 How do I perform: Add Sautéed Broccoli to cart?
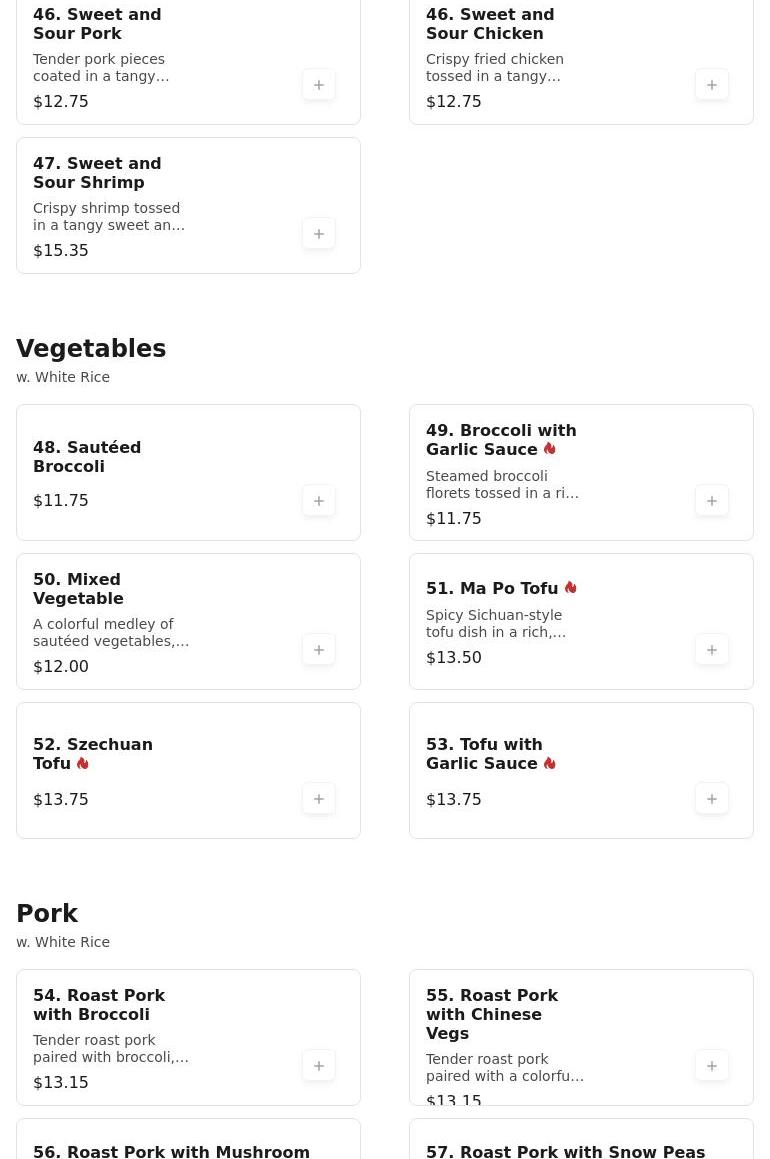(319, 501)
